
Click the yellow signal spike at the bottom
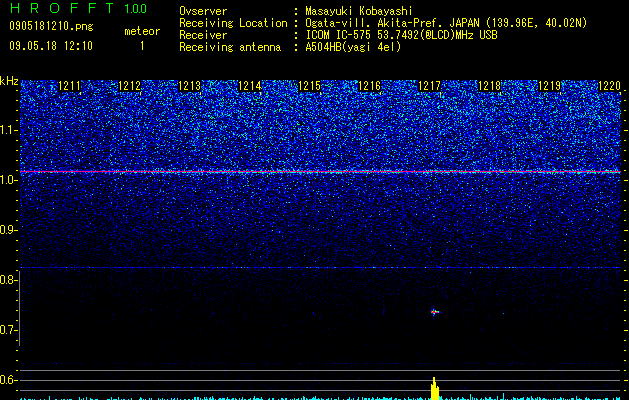(x=435, y=388)
